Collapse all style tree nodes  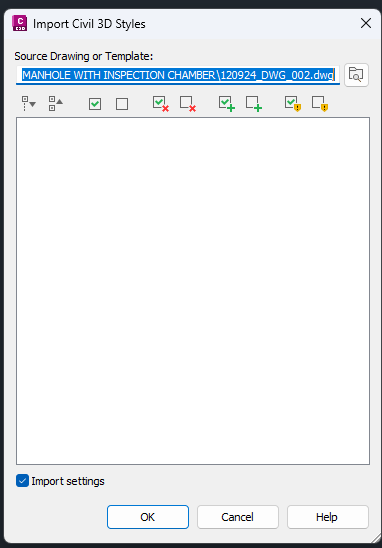click(x=56, y=104)
